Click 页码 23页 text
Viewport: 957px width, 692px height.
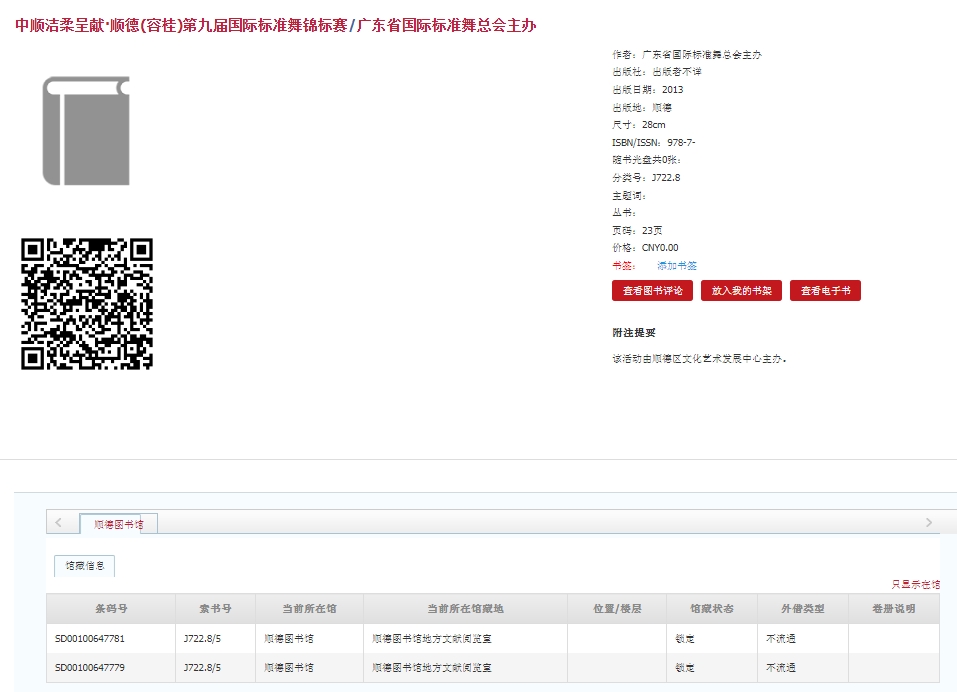point(637,230)
